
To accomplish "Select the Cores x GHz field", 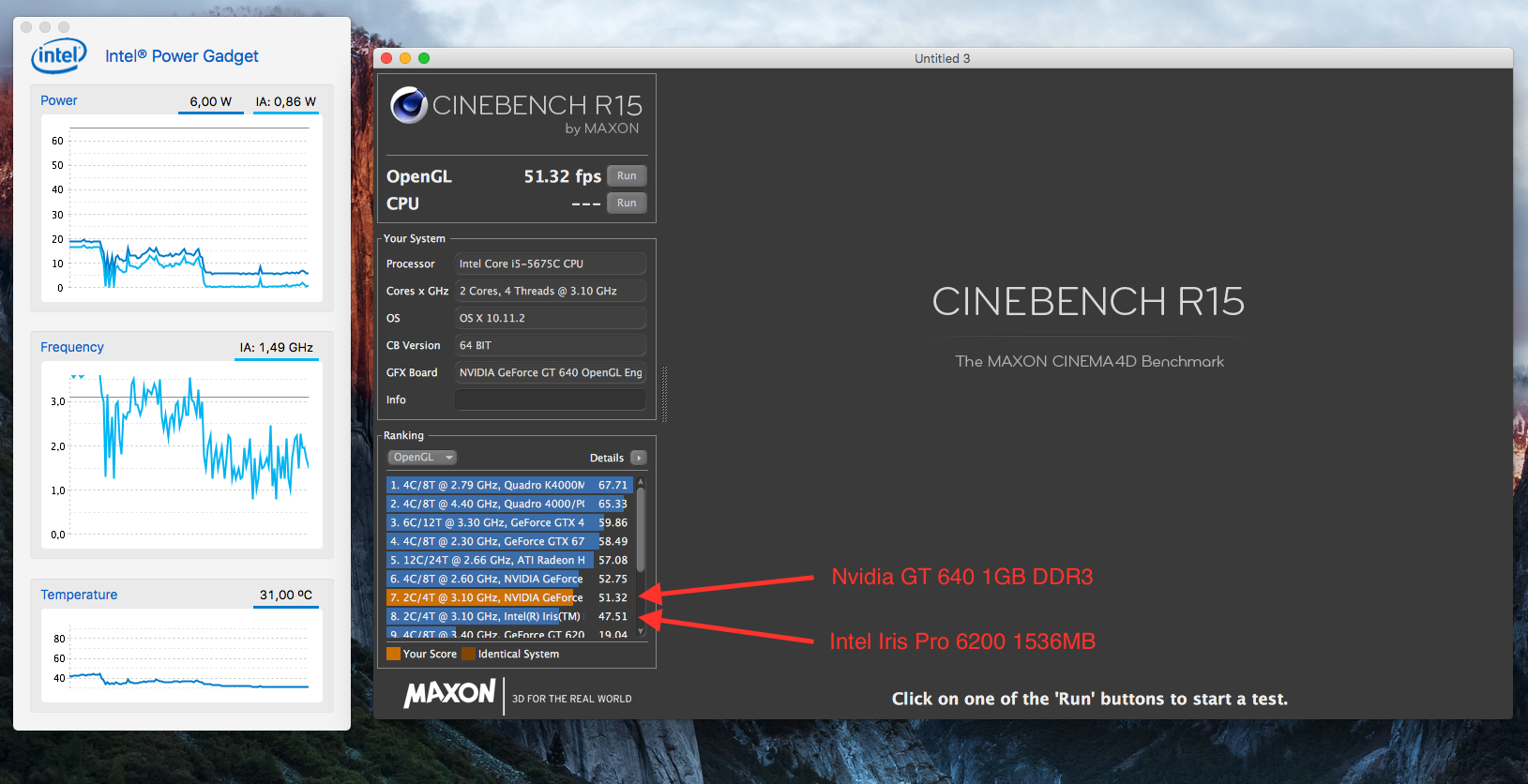I will 551,291.
